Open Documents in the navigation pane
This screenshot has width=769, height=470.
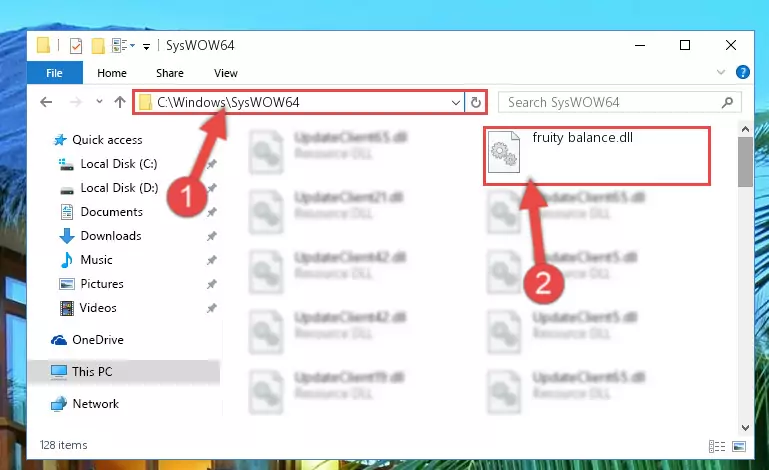(111, 212)
